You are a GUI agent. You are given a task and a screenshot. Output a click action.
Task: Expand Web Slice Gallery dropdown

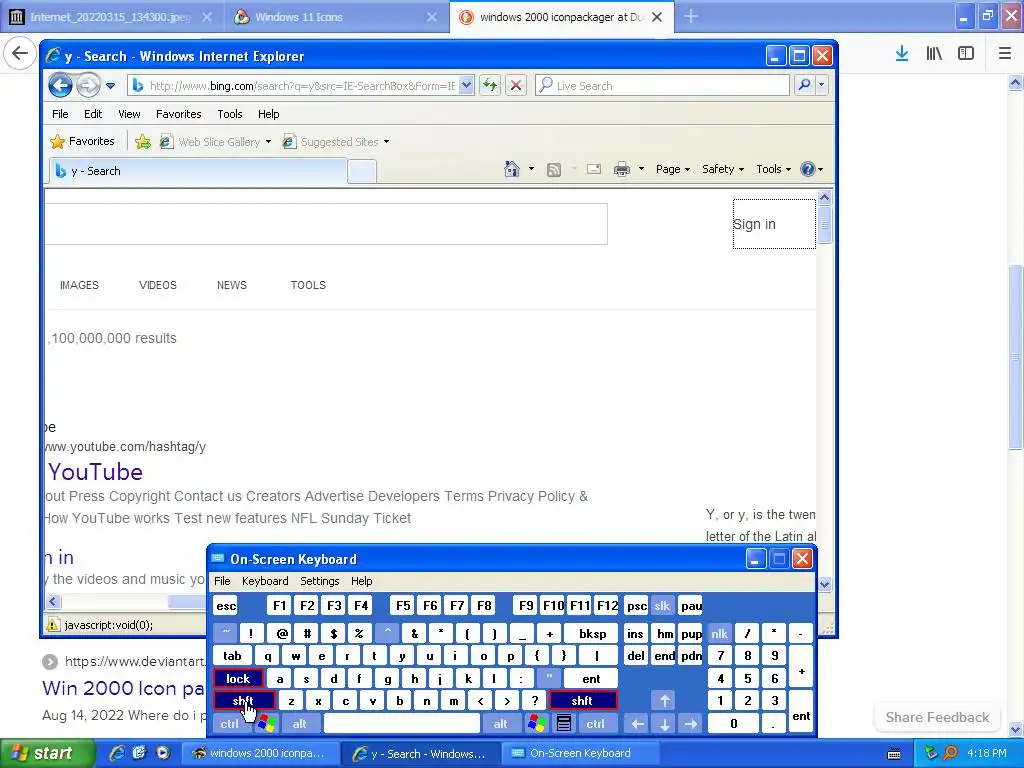click(268, 142)
